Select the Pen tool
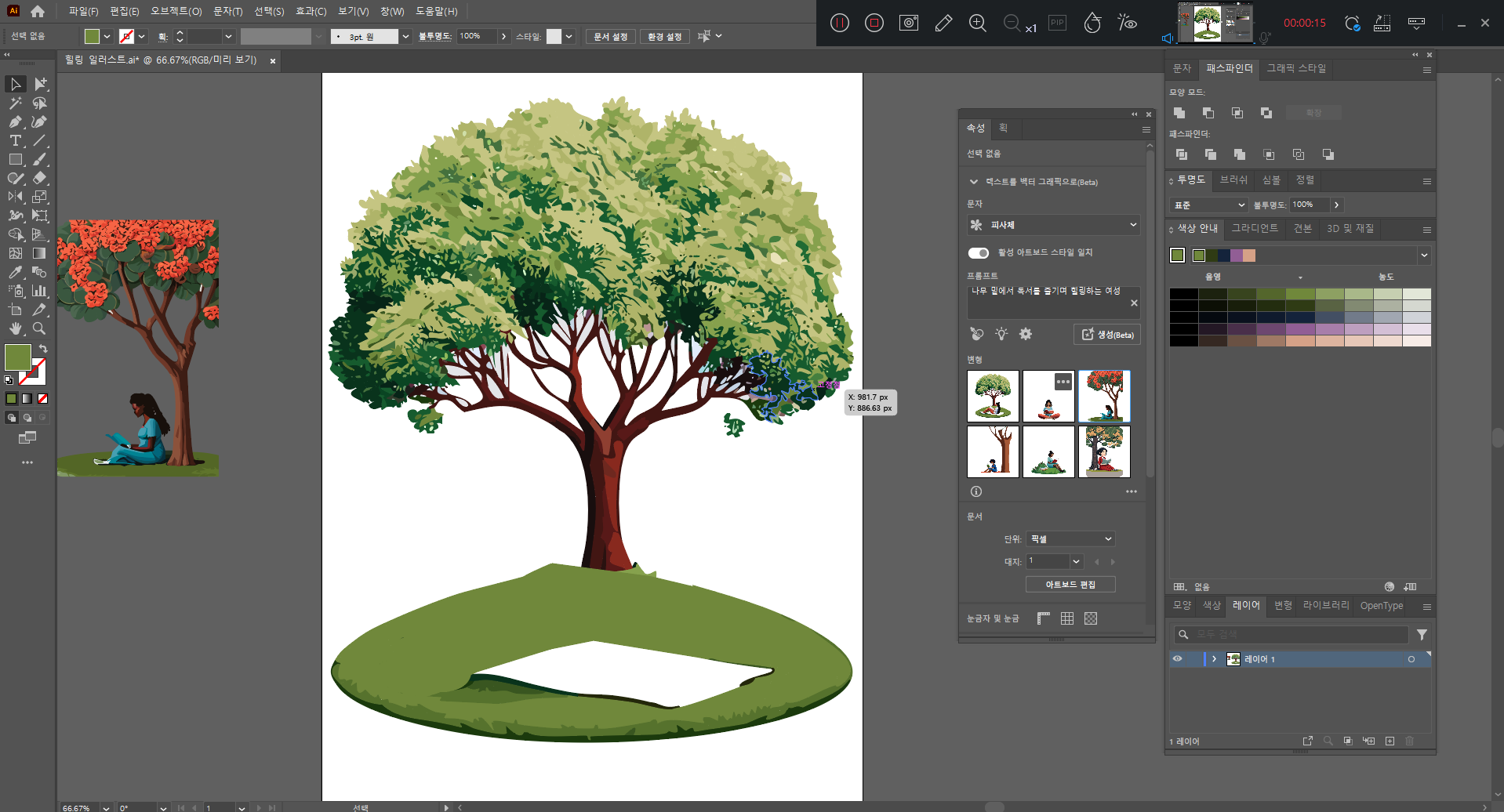This screenshot has height=812, width=1504. coord(16,121)
